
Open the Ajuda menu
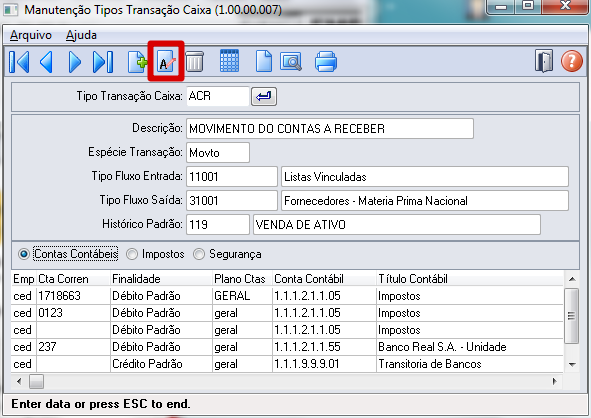81,35
